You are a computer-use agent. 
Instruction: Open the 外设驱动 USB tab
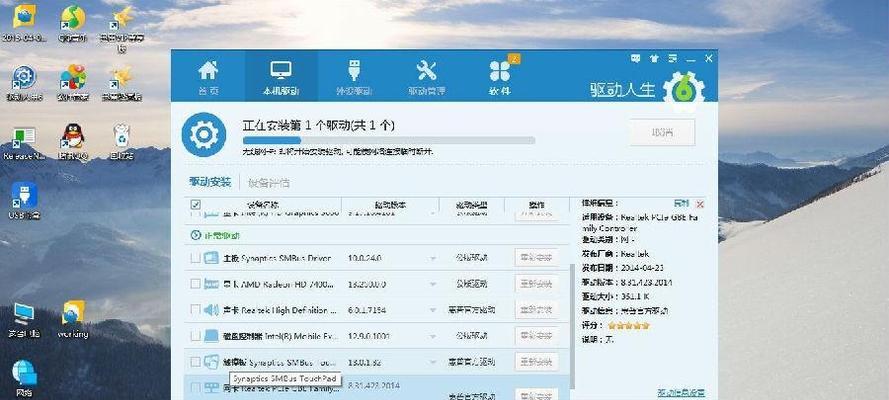tap(352, 76)
